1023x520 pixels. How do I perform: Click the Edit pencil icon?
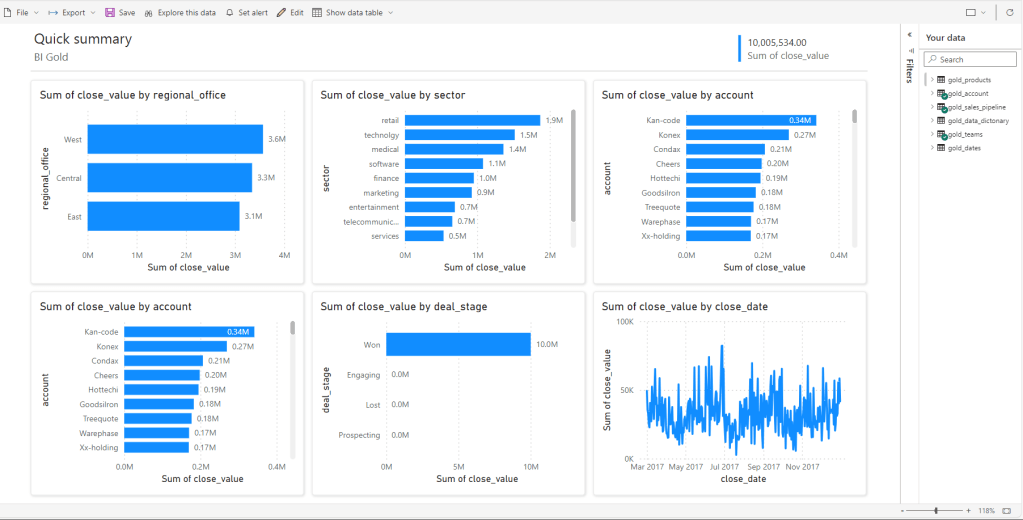point(282,13)
